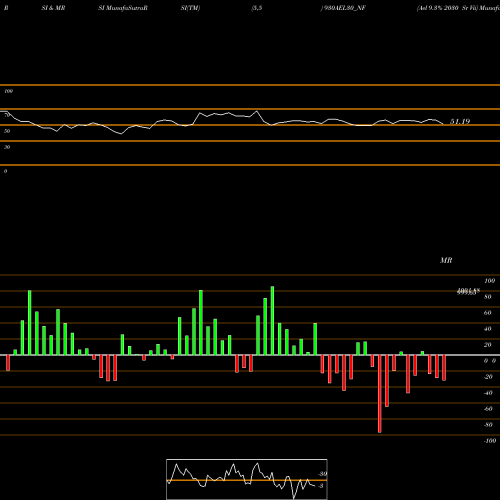Viewport: 500px width, 500px height.
Task: Click the RSI axis label 70
Action: [7, 115]
